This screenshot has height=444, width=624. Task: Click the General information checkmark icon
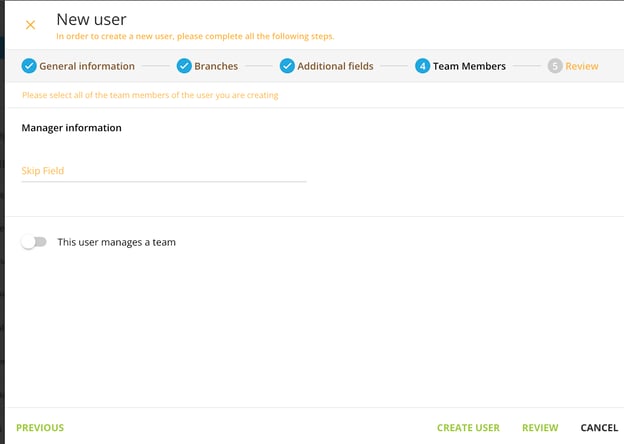[x=29, y=66]
